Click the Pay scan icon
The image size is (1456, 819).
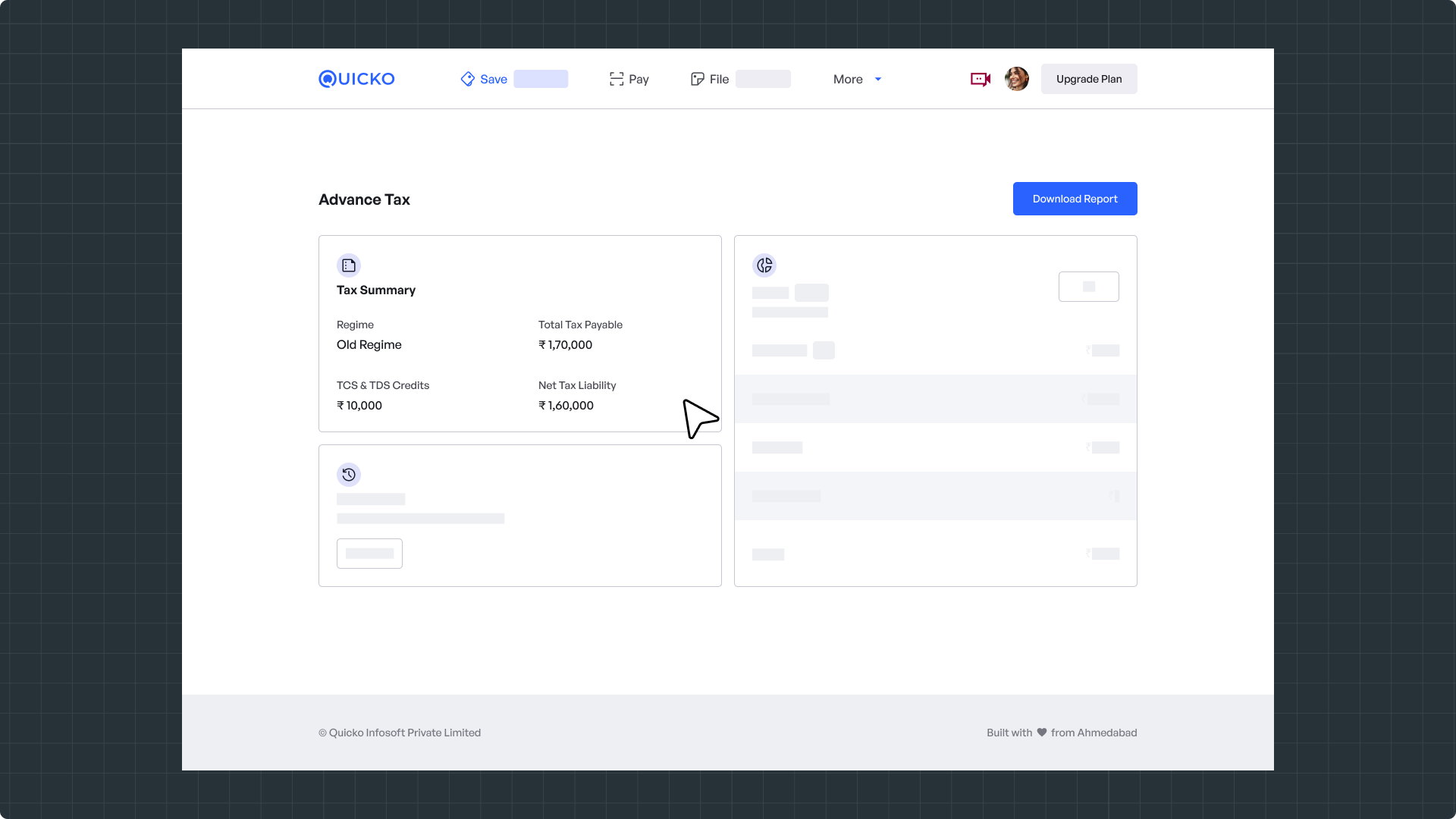617,79
